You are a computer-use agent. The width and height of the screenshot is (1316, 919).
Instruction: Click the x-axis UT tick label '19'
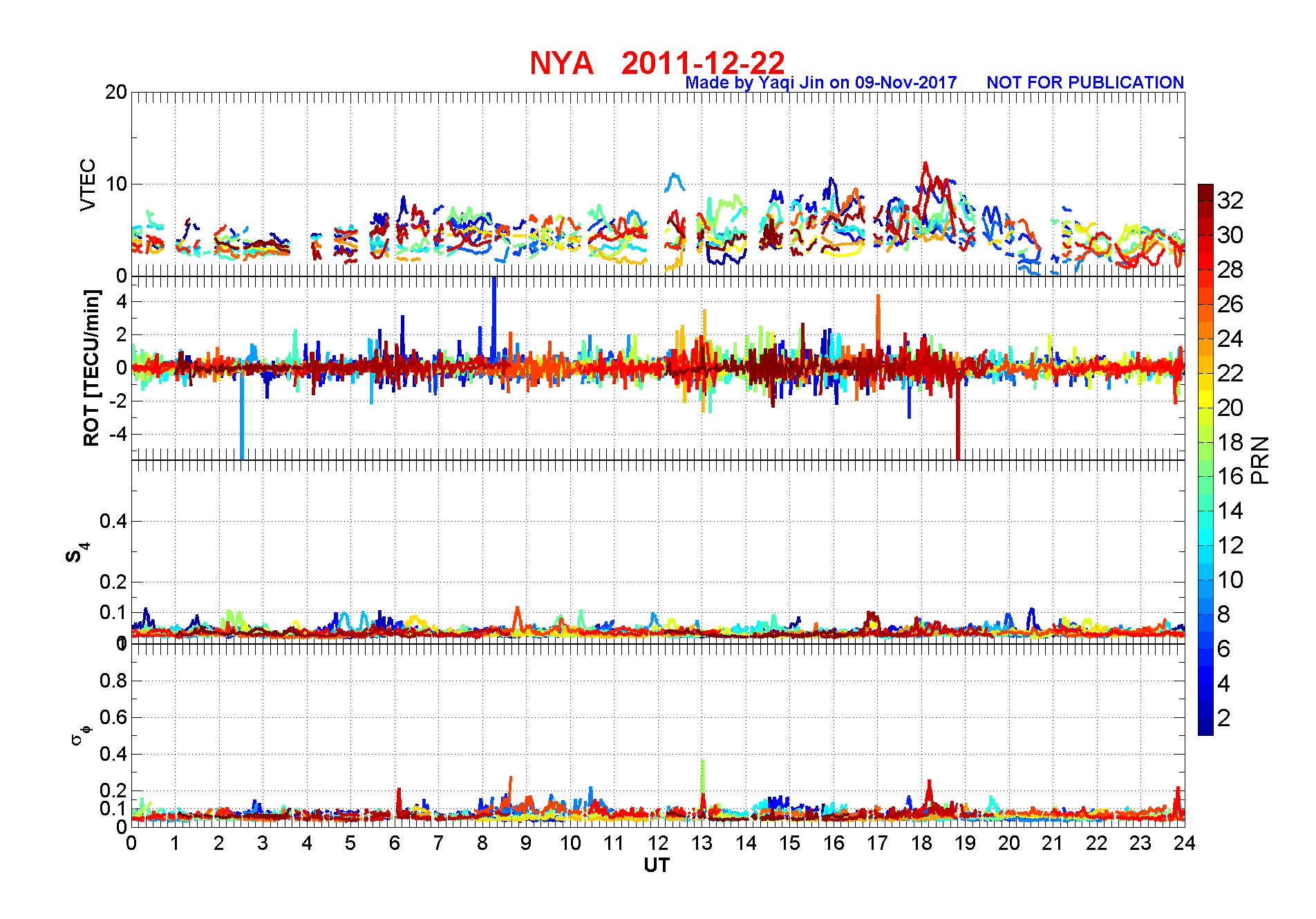coord(965,843)
